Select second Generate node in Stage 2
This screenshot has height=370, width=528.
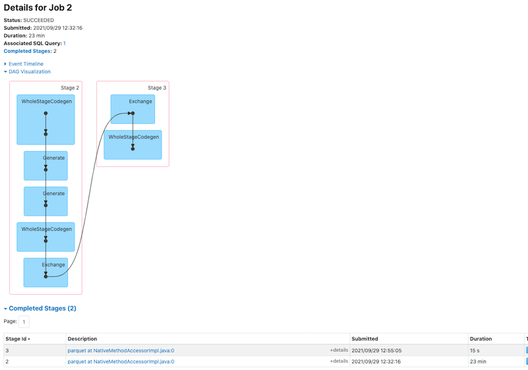pyautogui.click(x=46, y=201)
